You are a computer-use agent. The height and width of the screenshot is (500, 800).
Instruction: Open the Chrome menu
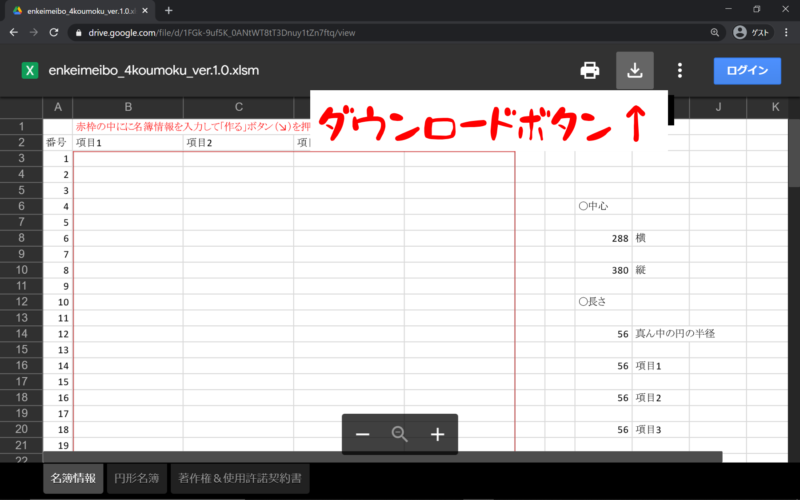787,32
